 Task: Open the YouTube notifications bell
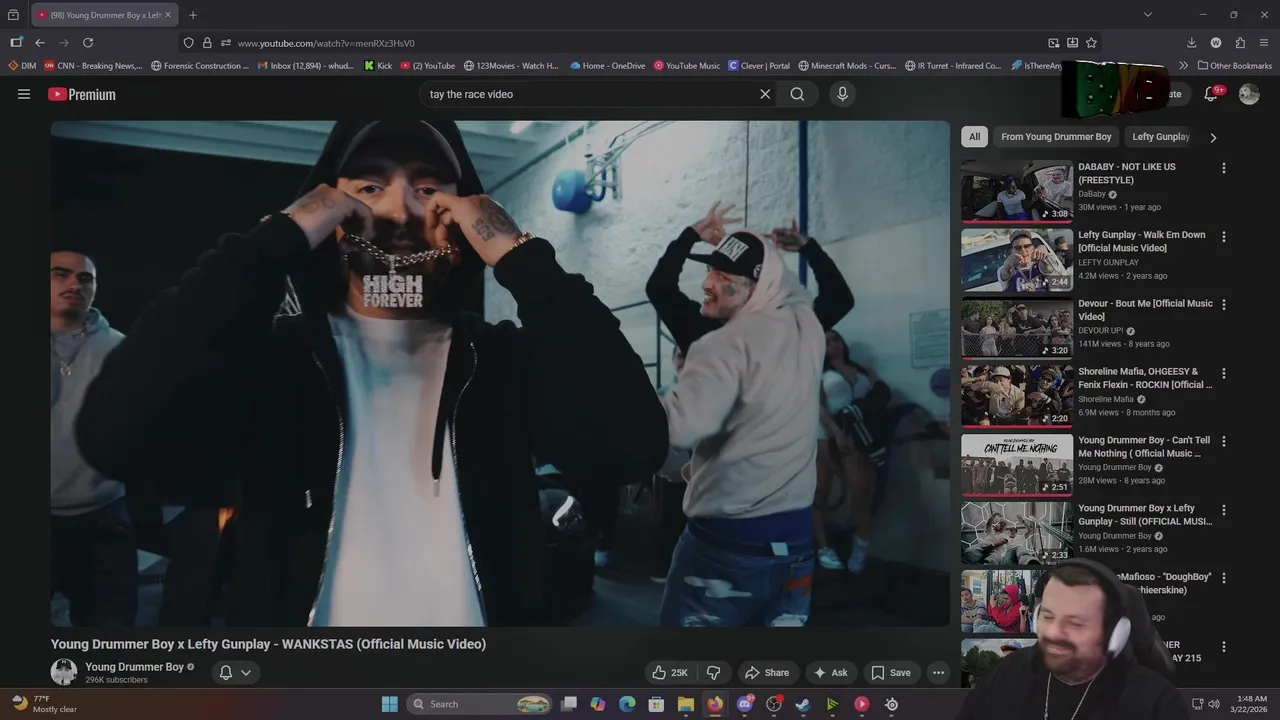coord(1211,94)
